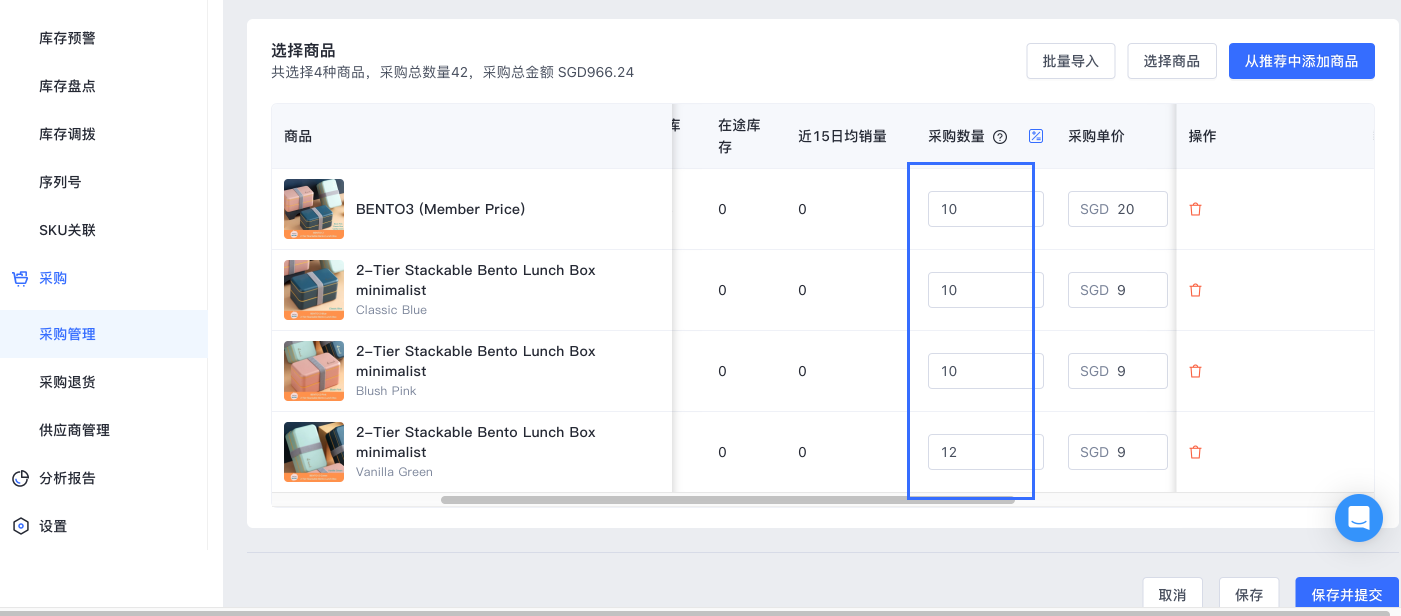Open 供应商管理 in the sidebar
The width and height of the screenshot is (1401, 616).
pyautogui.click(x=74, y=430)
